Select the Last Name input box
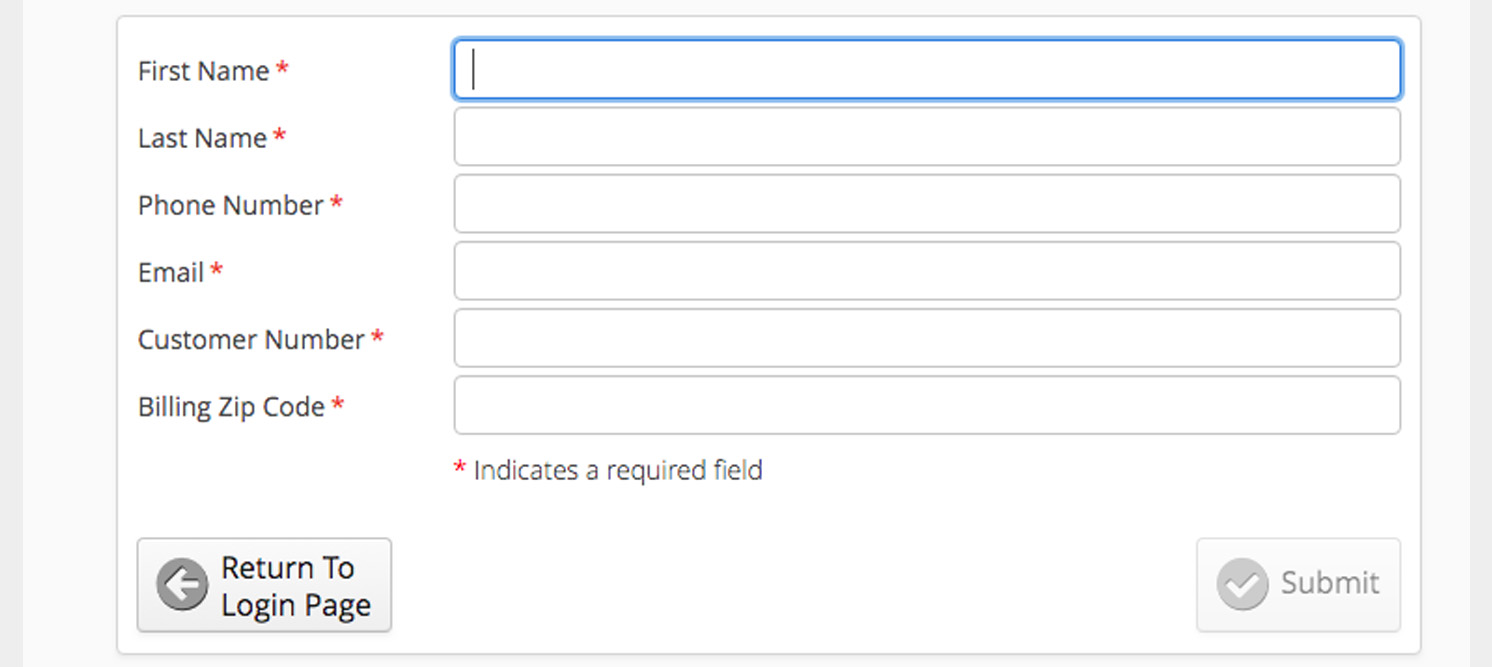 click(x=927, y=136)
